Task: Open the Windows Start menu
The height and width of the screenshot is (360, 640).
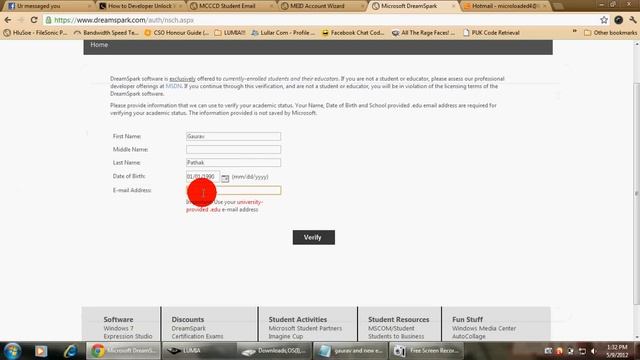Action: 12,351
